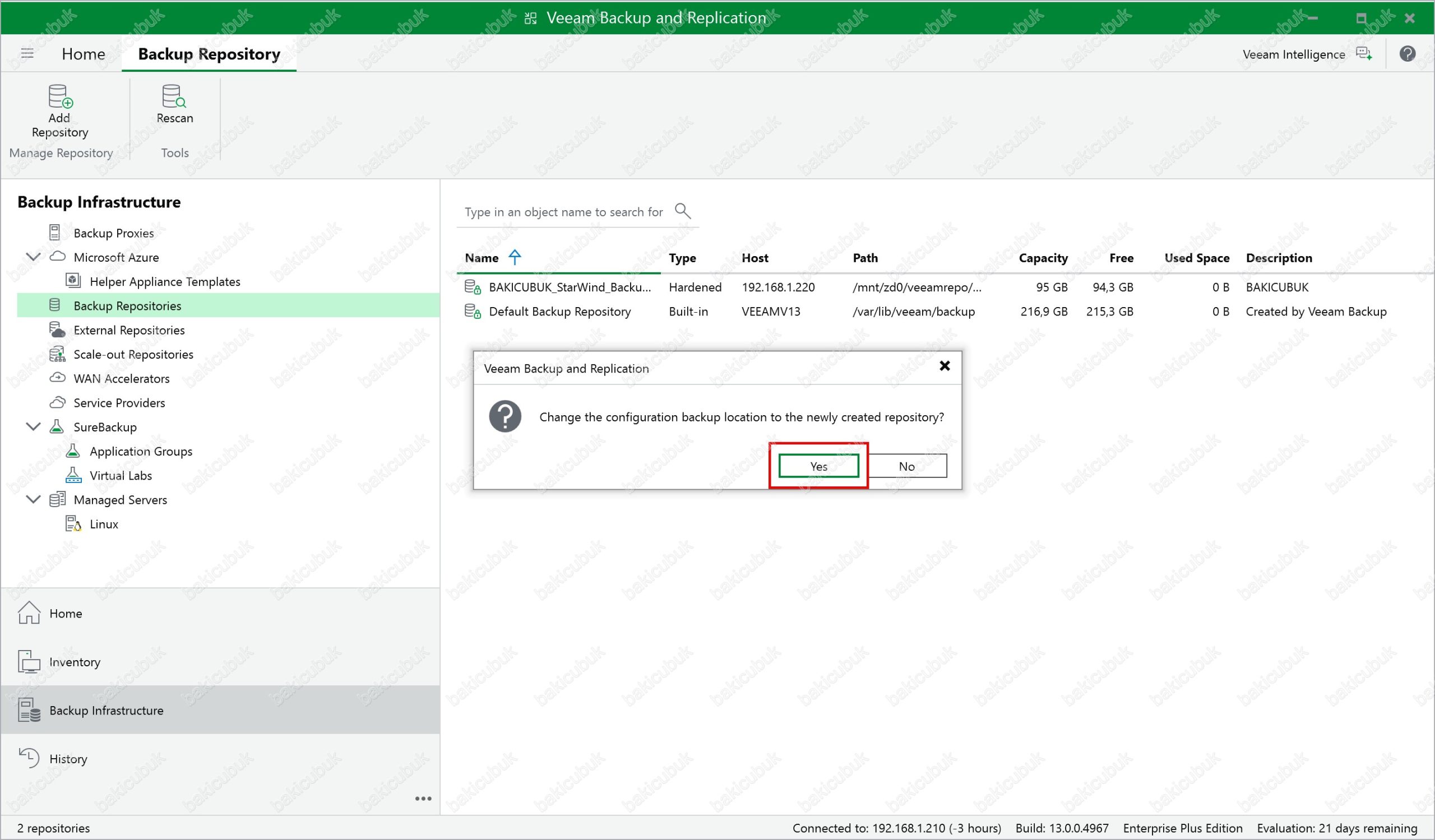1435x840 pixels.
Task: Select the Backup Repository ribbon tab
Action: click(x=209, y=53)
